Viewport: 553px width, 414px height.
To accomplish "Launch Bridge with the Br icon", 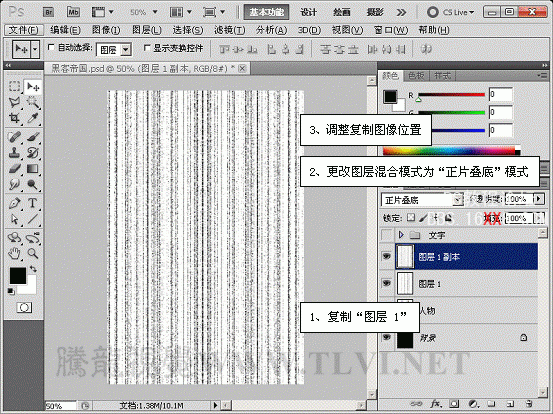I will [x=49, y=12].
